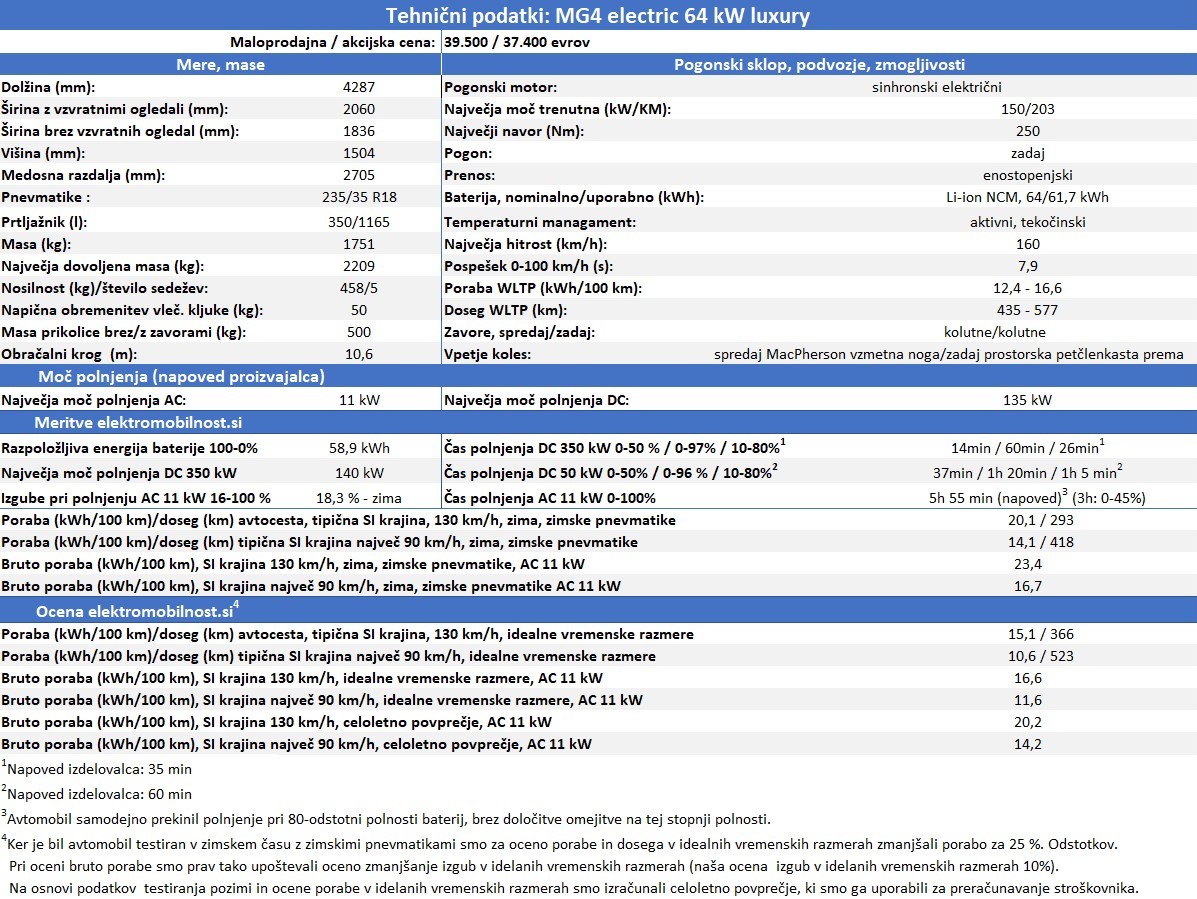The height and width of the screenshot is (899, 1197).
Task: Select the power value '150/203'
Action: [x=1028, y=109]
